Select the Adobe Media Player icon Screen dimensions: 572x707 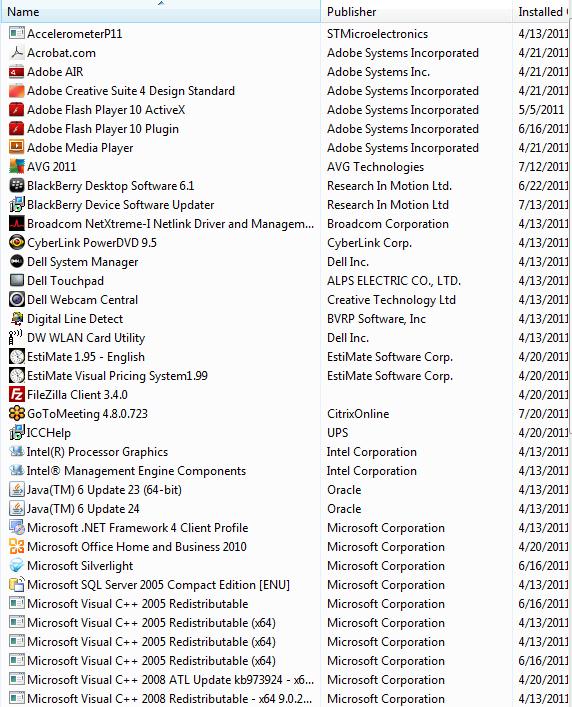coord(17,147)
